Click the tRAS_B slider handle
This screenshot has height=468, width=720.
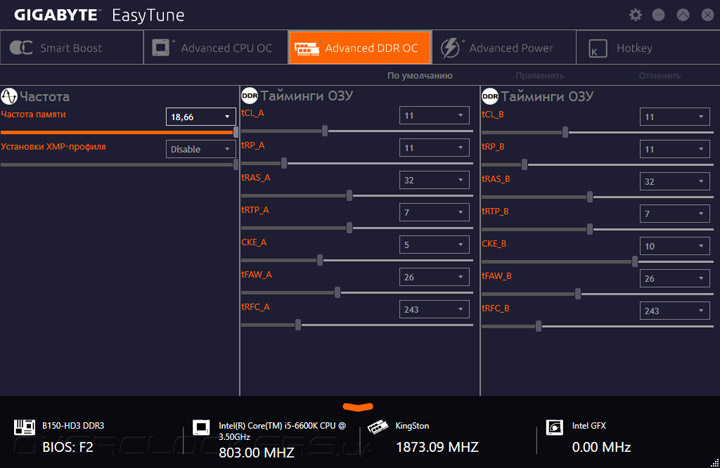[590, 197]
